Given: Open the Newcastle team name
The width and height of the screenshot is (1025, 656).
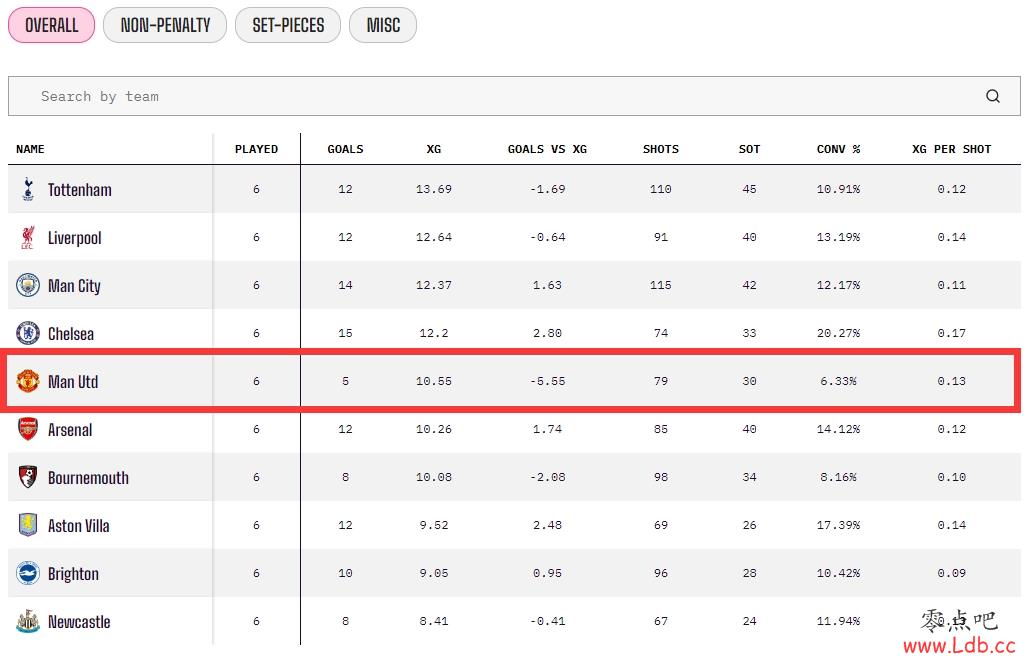Looking at the screenshot, I should tap(78, 622).
